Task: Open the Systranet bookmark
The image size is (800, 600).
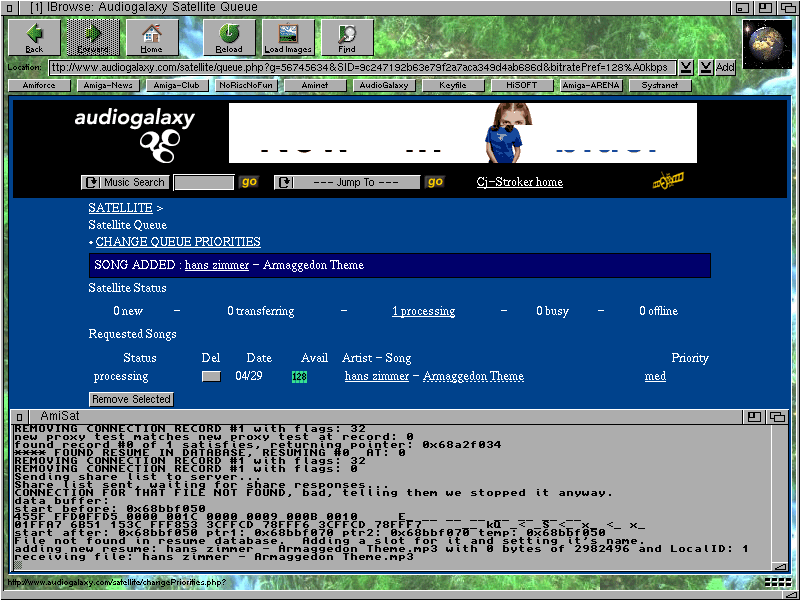Action: pos(660,85)
